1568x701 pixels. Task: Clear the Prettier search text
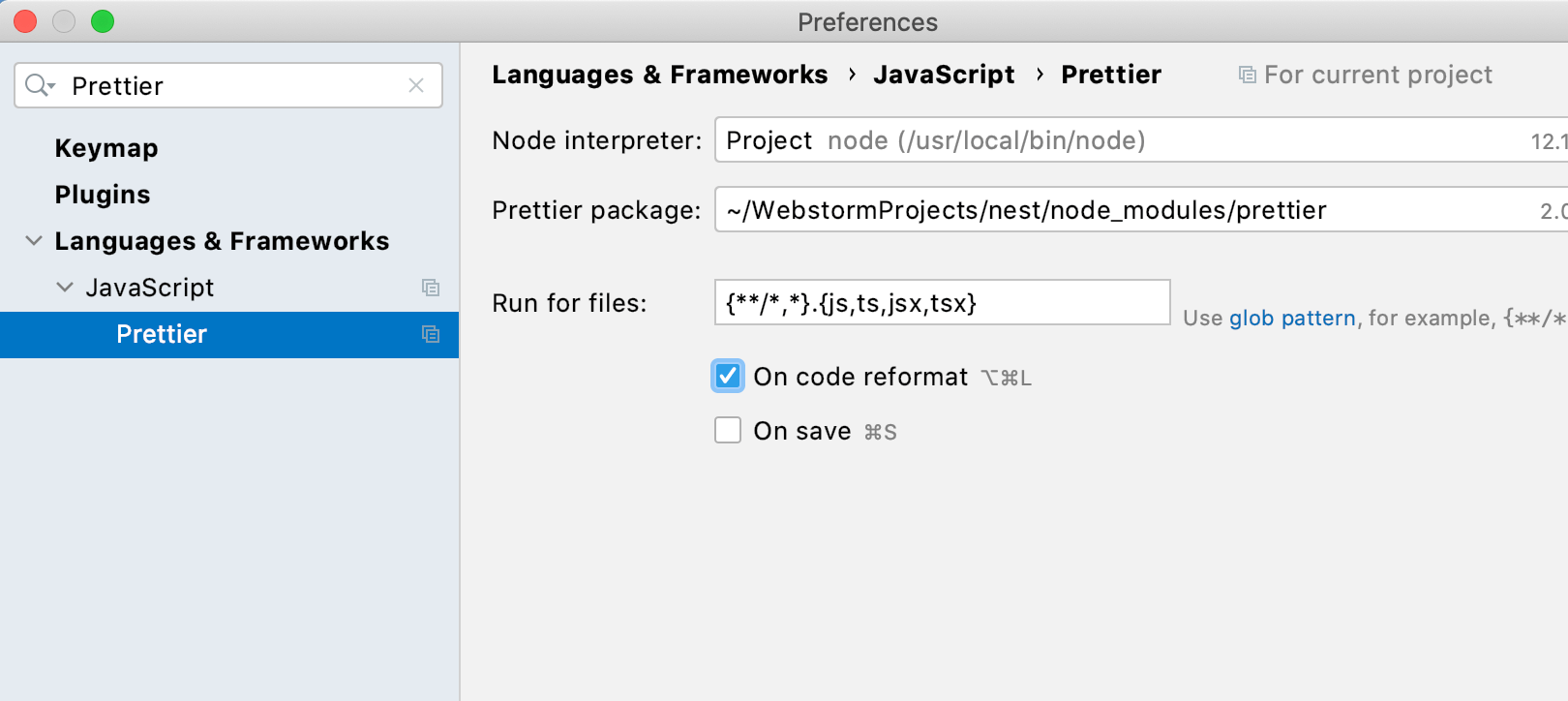(x=416, y=85)
